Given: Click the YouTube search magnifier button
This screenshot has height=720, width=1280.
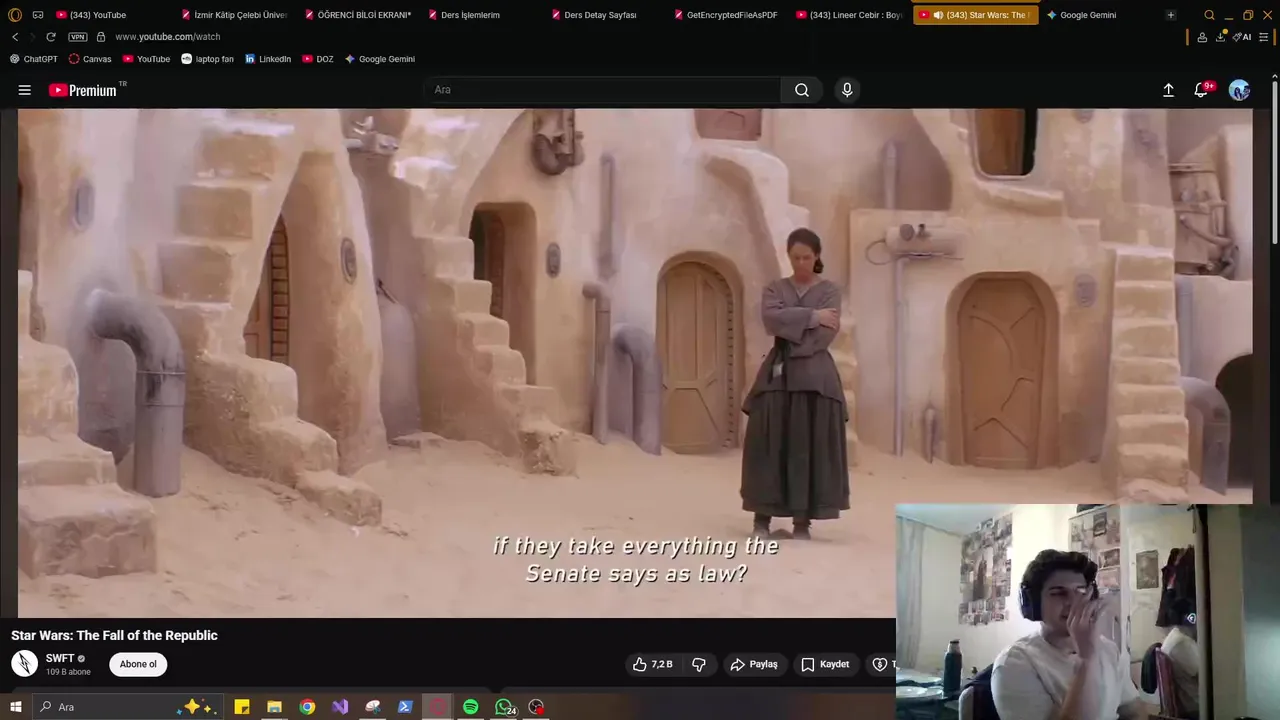Looking at the screenshot, I should click(802, 90).
